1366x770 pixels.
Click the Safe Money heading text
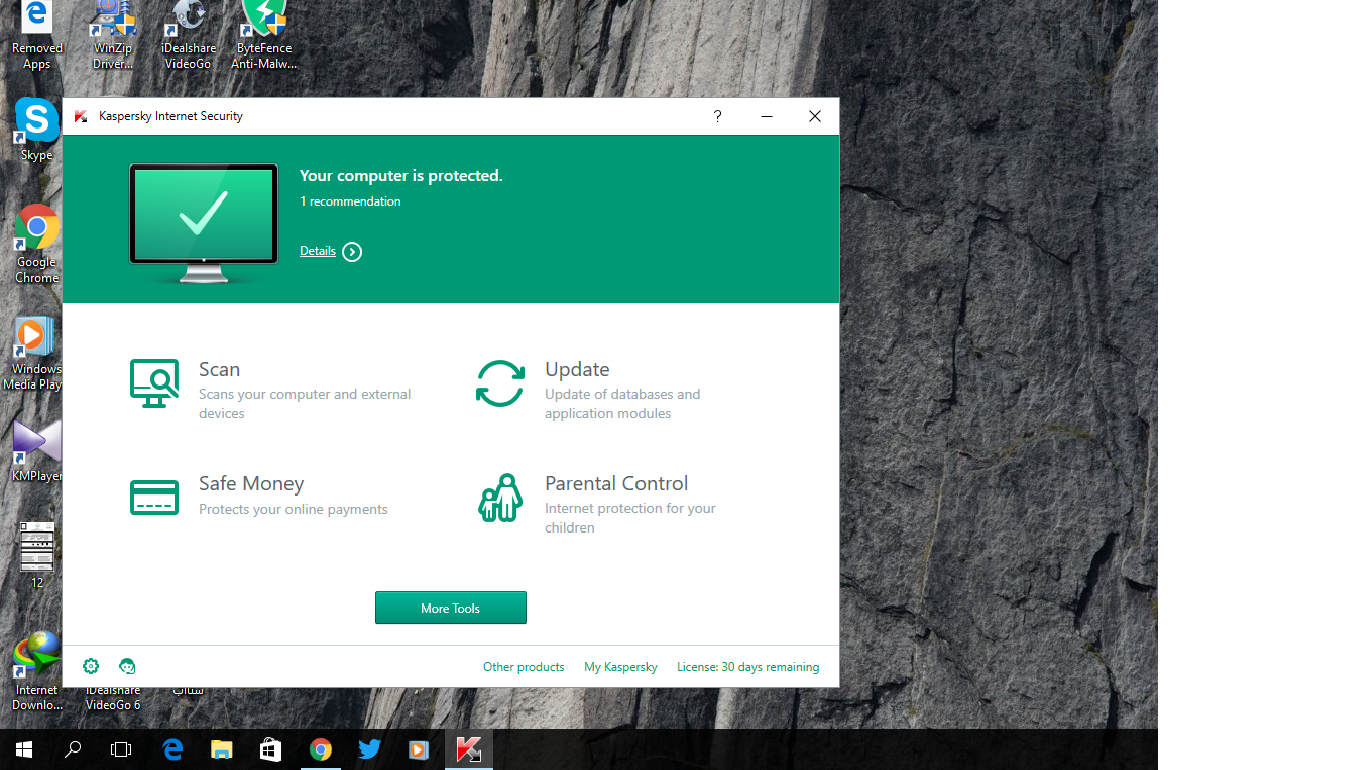[x=251, y=483]
